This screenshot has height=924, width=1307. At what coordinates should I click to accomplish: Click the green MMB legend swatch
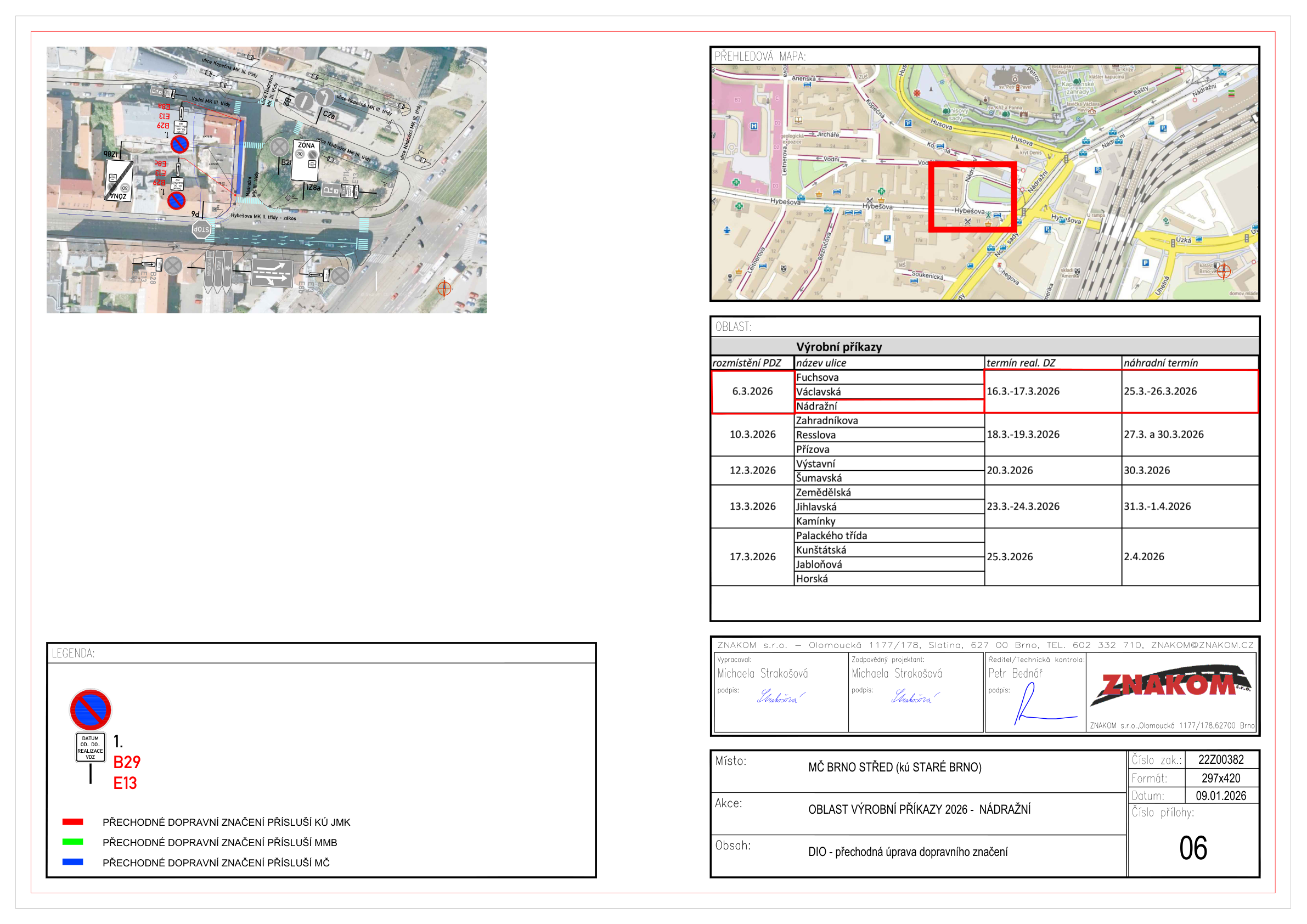[73, 842]
